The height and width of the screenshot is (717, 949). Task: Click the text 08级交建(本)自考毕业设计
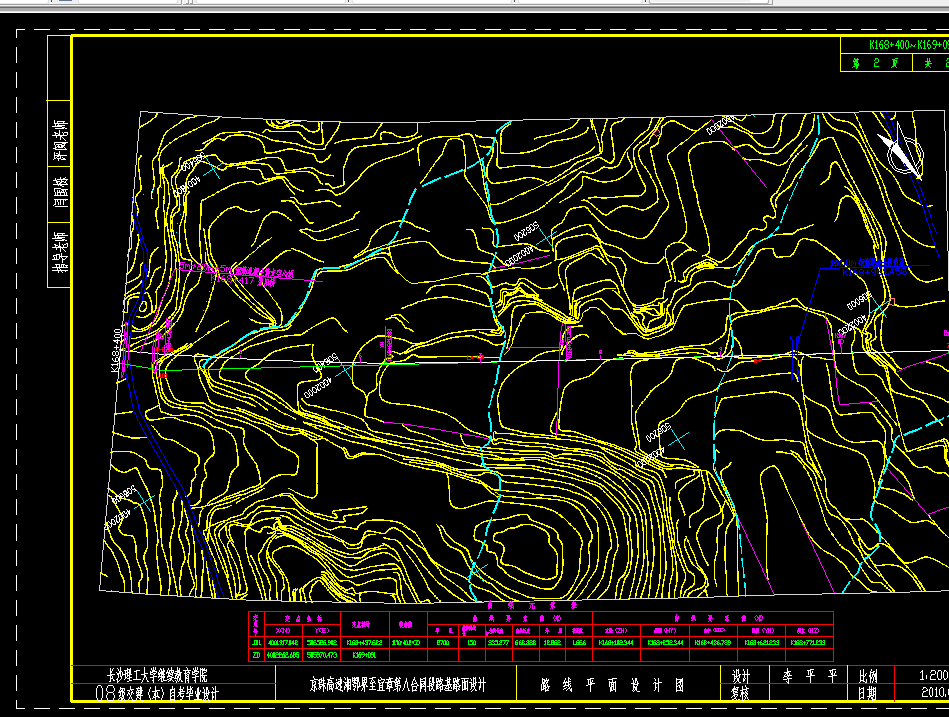[x=157, y=693]
